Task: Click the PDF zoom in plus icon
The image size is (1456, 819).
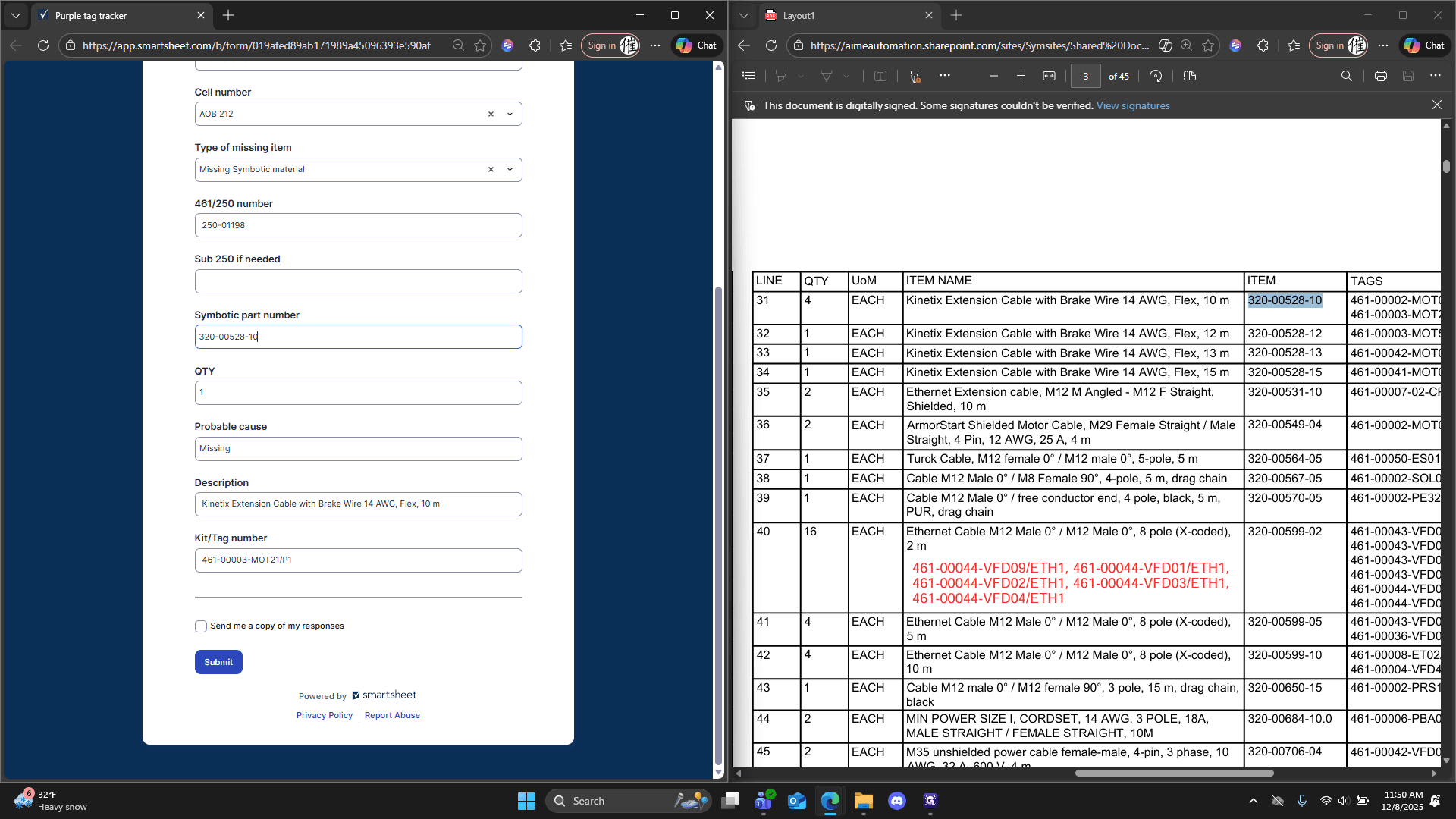Action: coord(1021,76)
